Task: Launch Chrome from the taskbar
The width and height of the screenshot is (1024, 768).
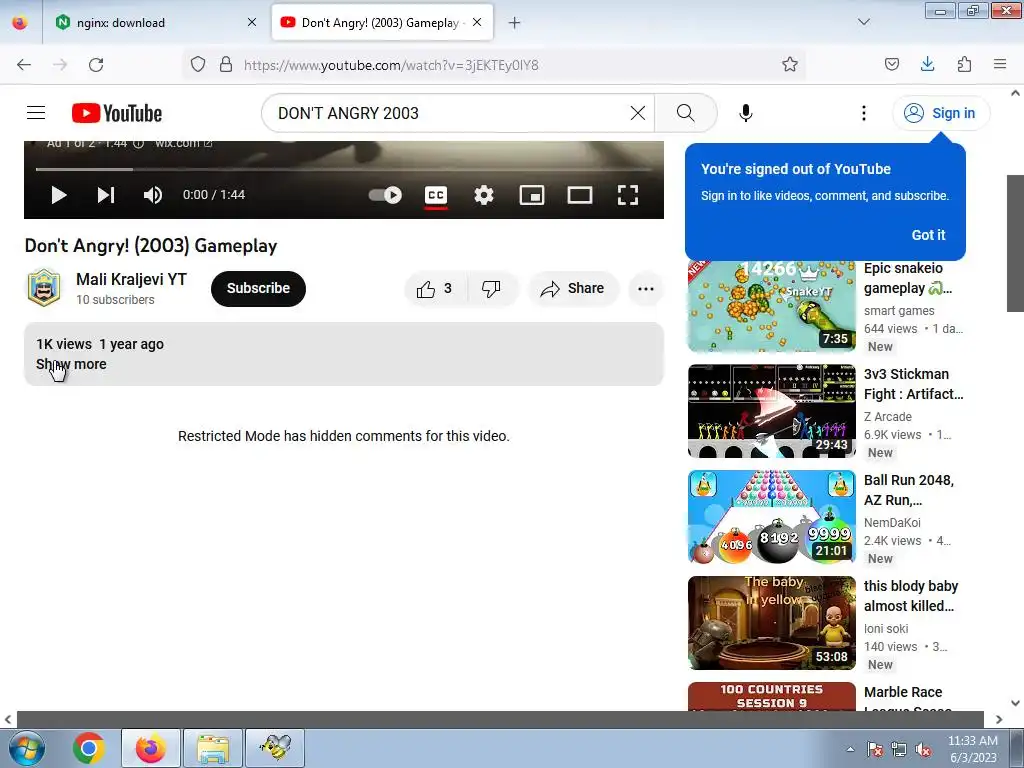Action: click(x=89, y=748)
